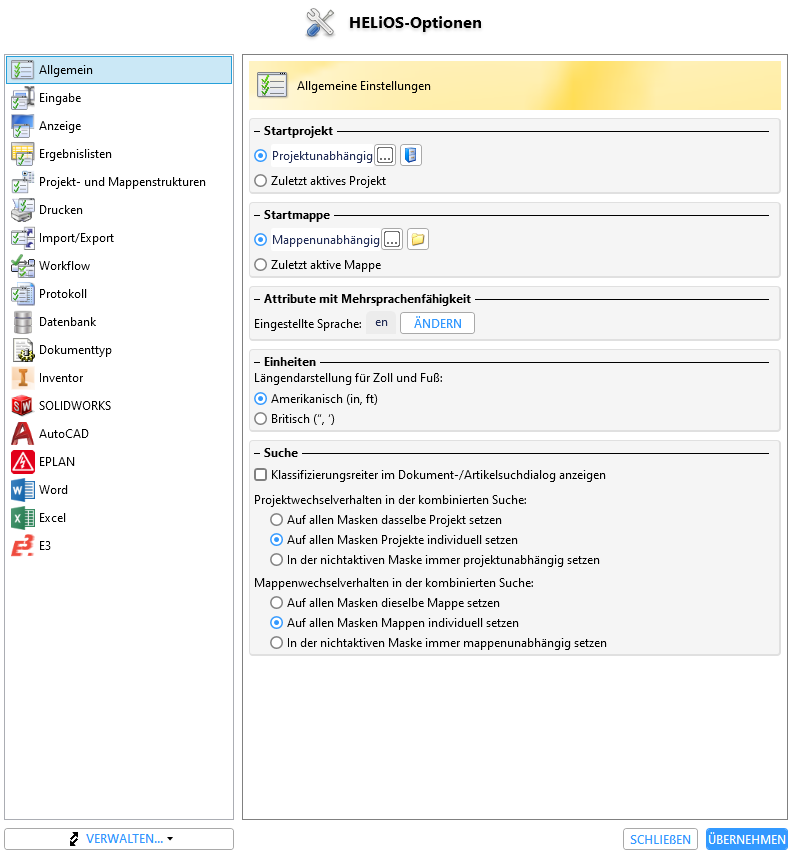This screenshot has height=857, width=795.
Task: Collapse Attribute mit Mehrsprachenfähigkeit section
Action: 257,300
